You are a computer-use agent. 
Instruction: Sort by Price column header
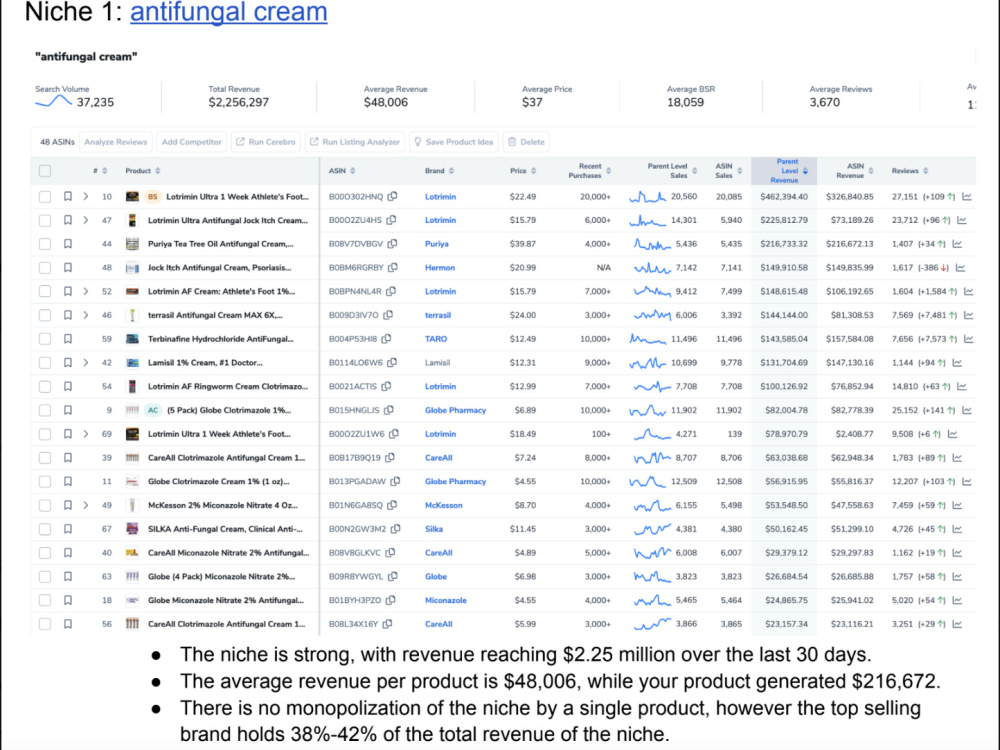(523, 171)
